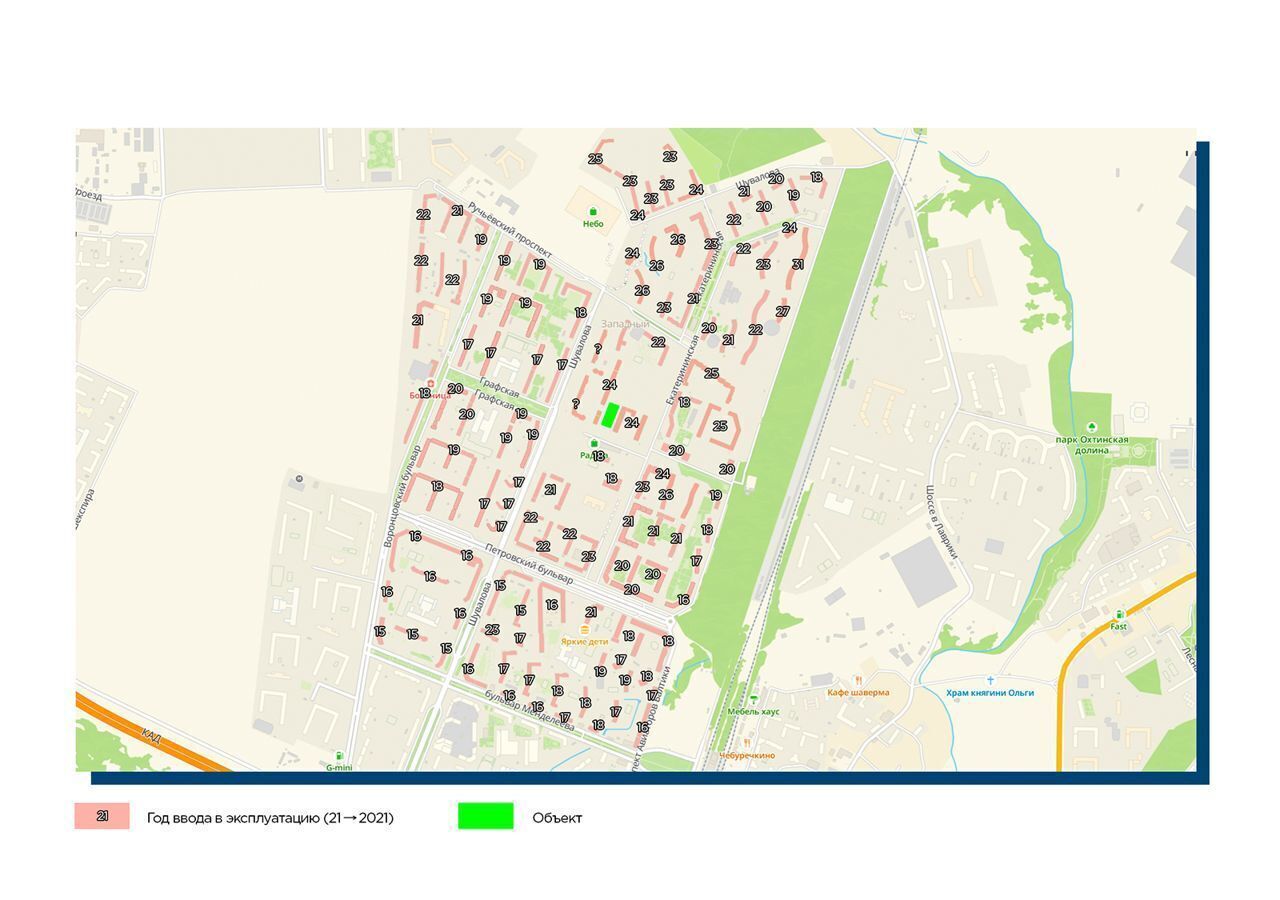Click the Мебель хаус store icon
Viewport: 1280px width, 900px height.
click(x=753, y=699)
